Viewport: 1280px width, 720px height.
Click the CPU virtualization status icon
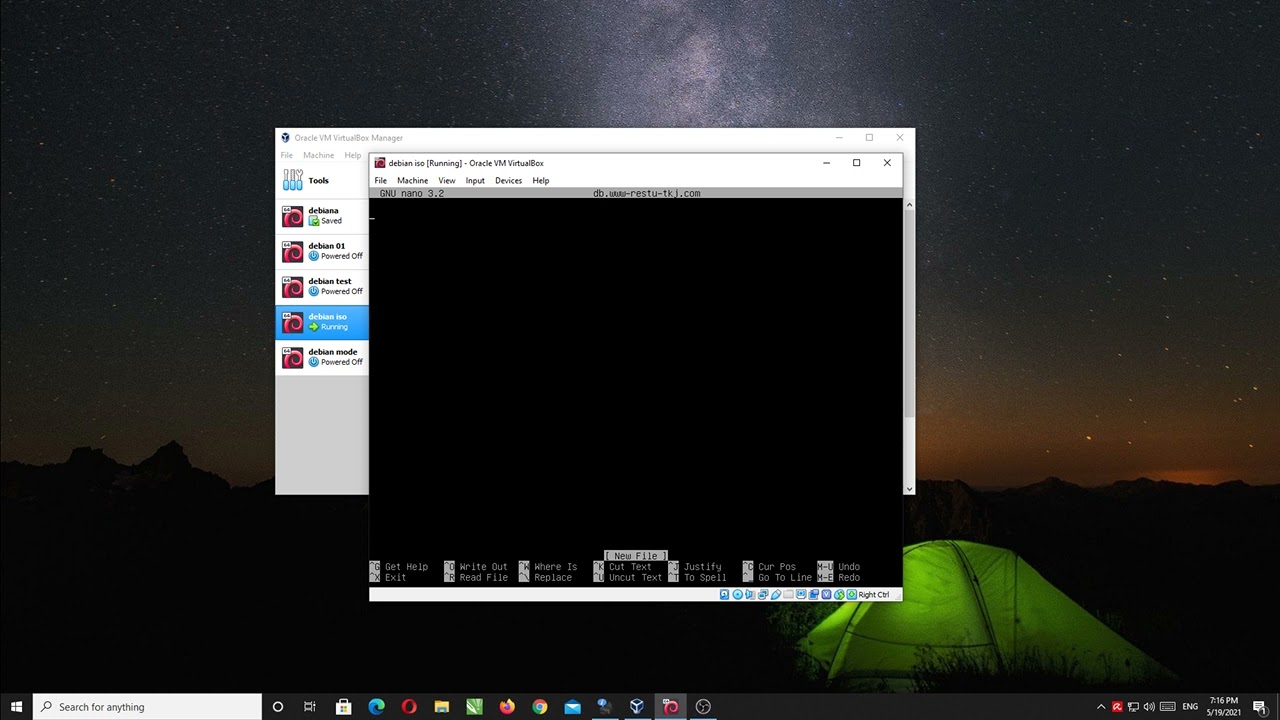[x=827, y=594]
